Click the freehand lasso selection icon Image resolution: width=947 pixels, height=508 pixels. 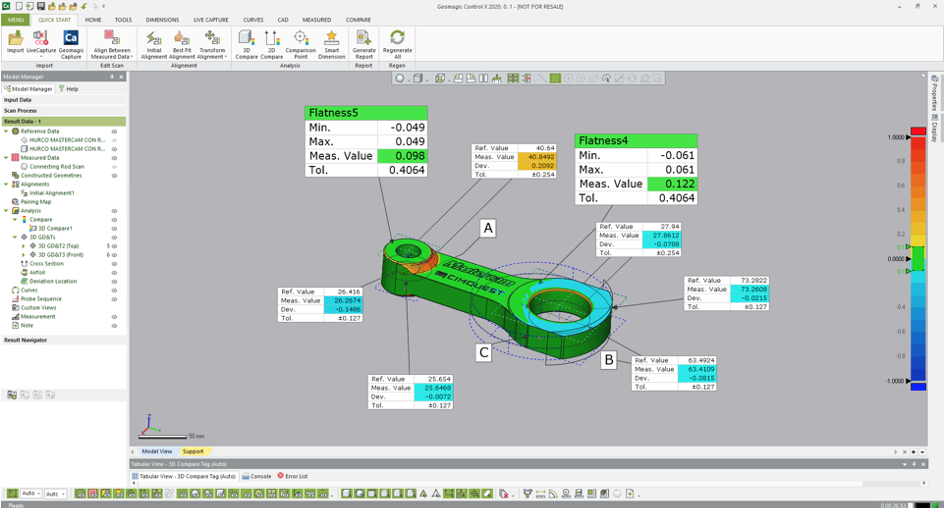(593, 79)
